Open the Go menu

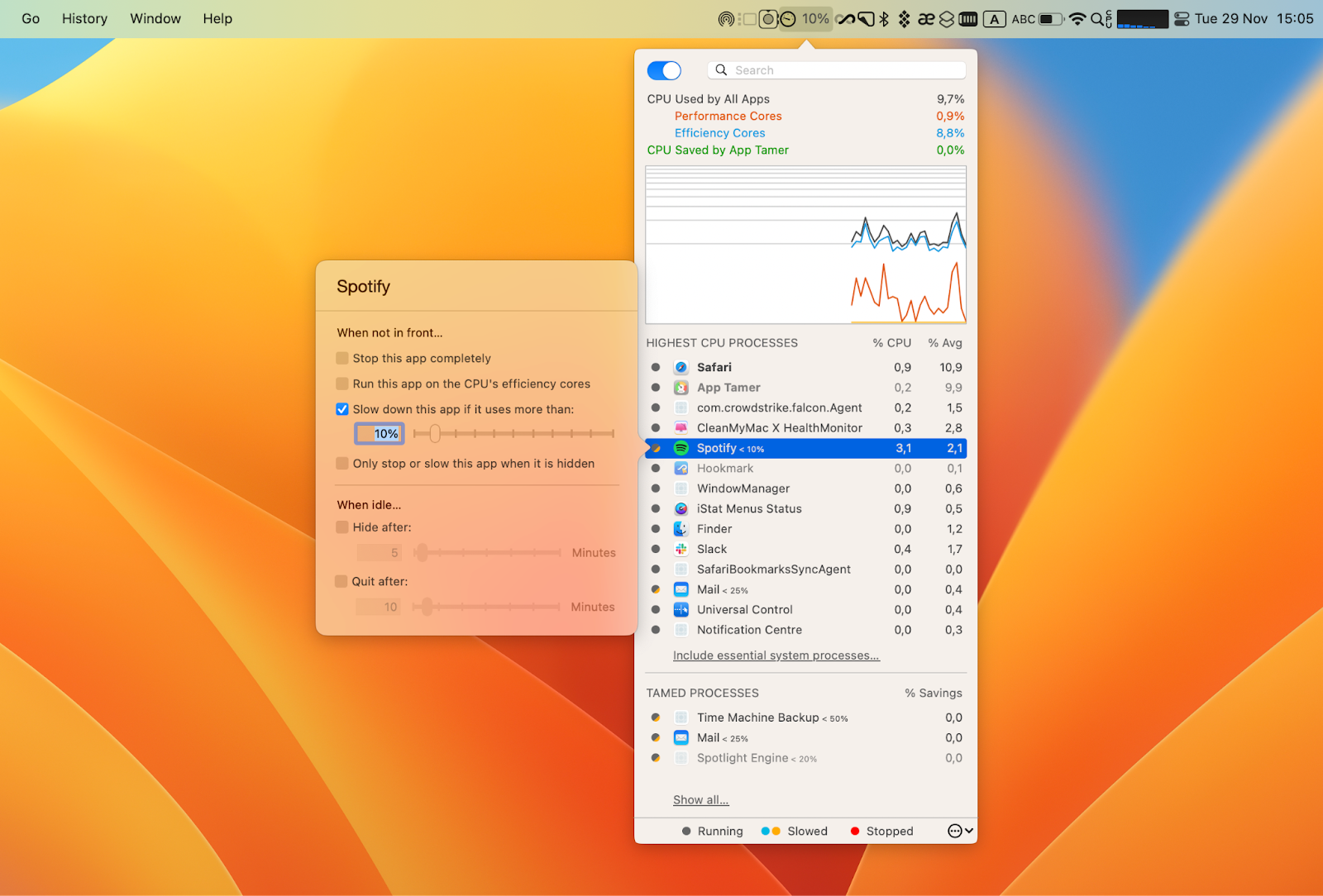point(31,19)
